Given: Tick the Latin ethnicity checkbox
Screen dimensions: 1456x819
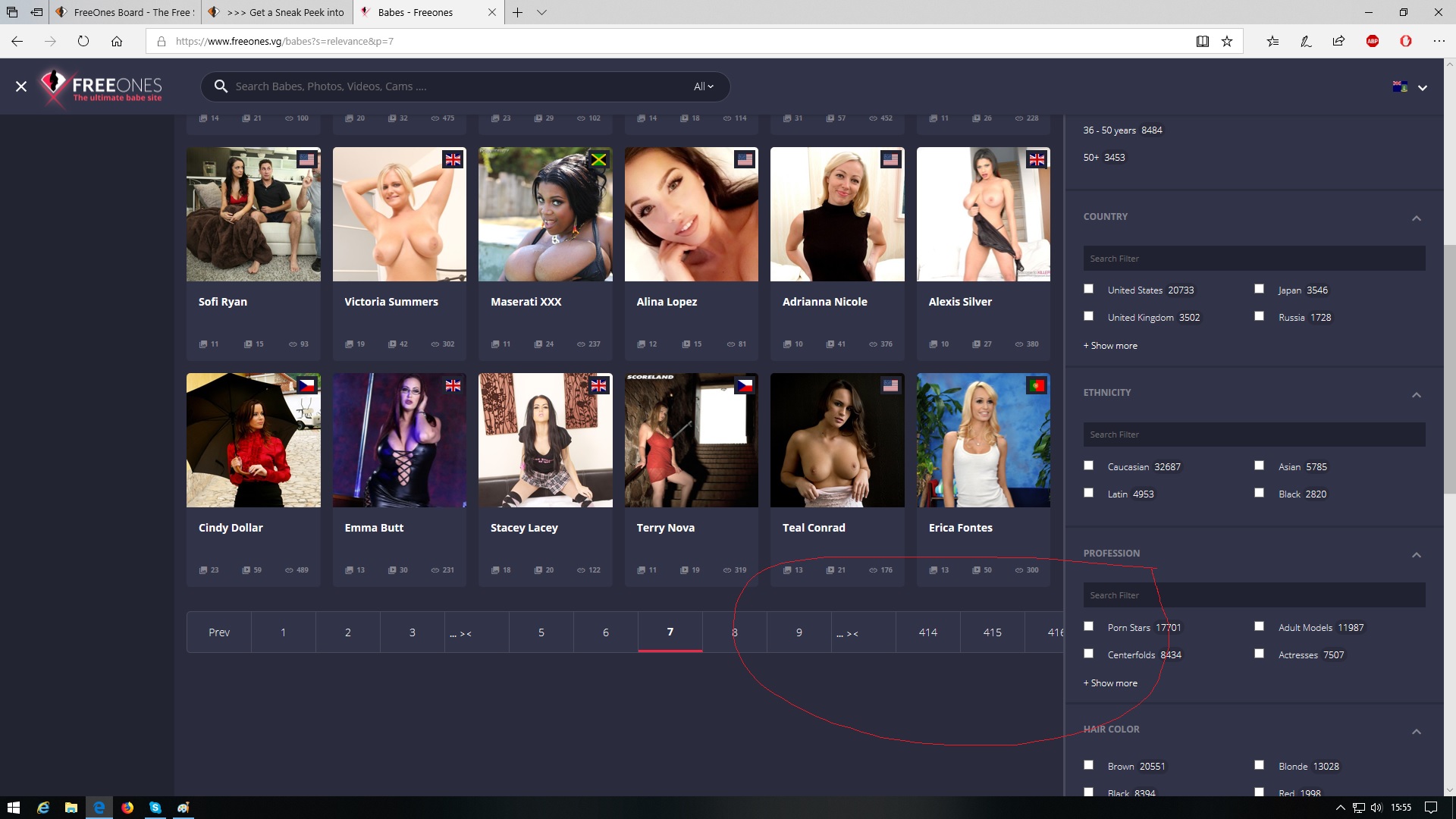Looking at the screenshot, I should 1088,493.
